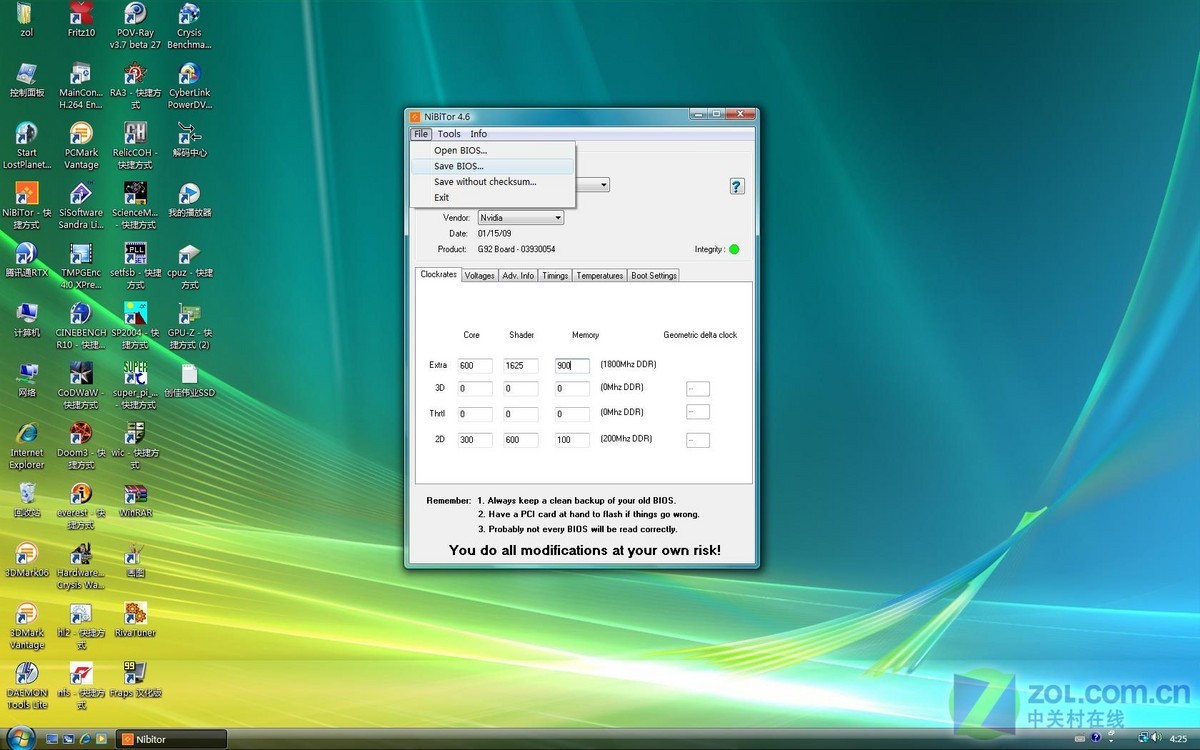This screenshot has height=750, width=1200.
Task: Select the Internet Explorer desktop icon
Action: [x=27, y=446]
